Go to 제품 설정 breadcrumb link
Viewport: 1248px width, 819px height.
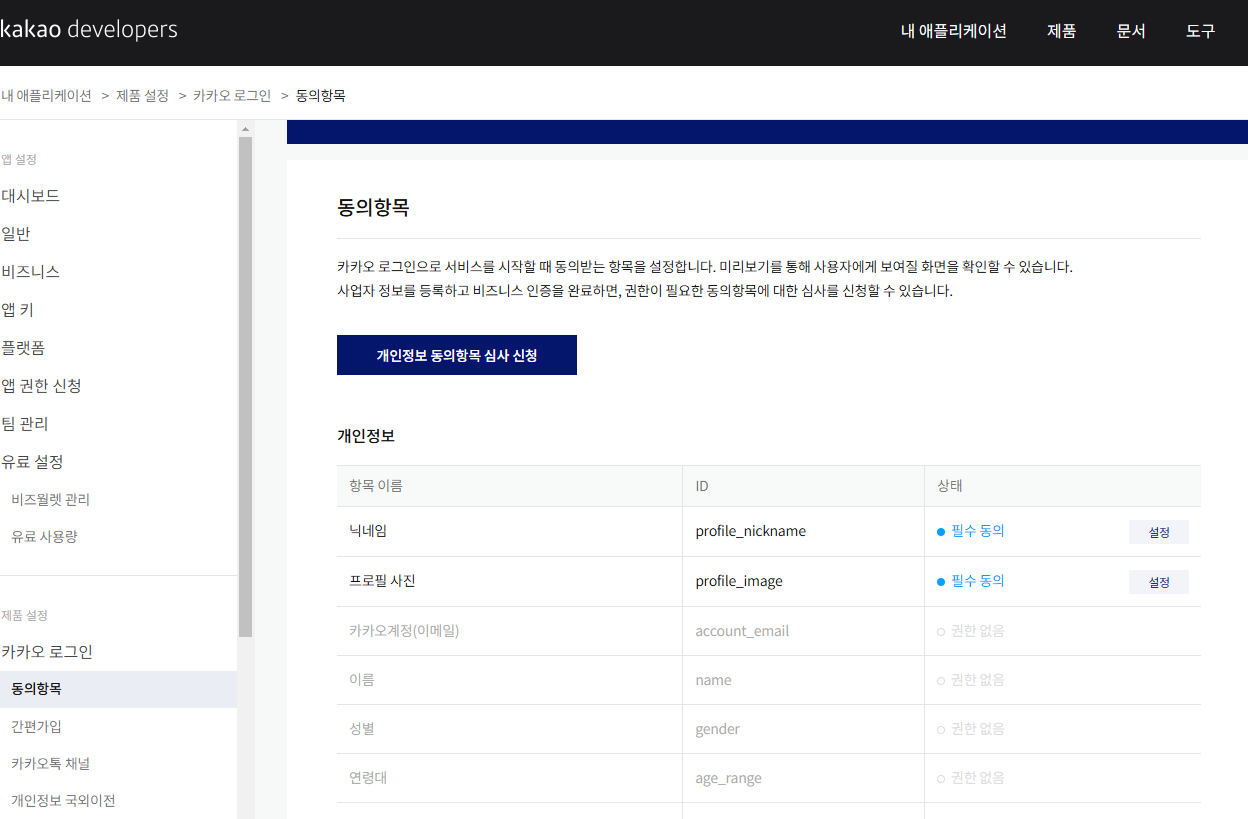[142, 95]
